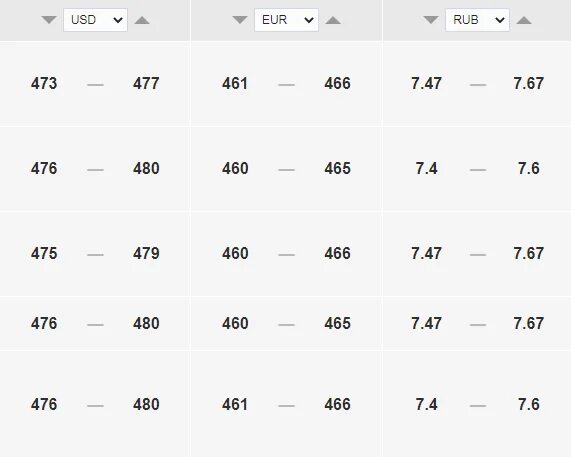This screenshot has width=571, height=457.
Task: Select the USD buy rate 473
Action: point(44,83)
